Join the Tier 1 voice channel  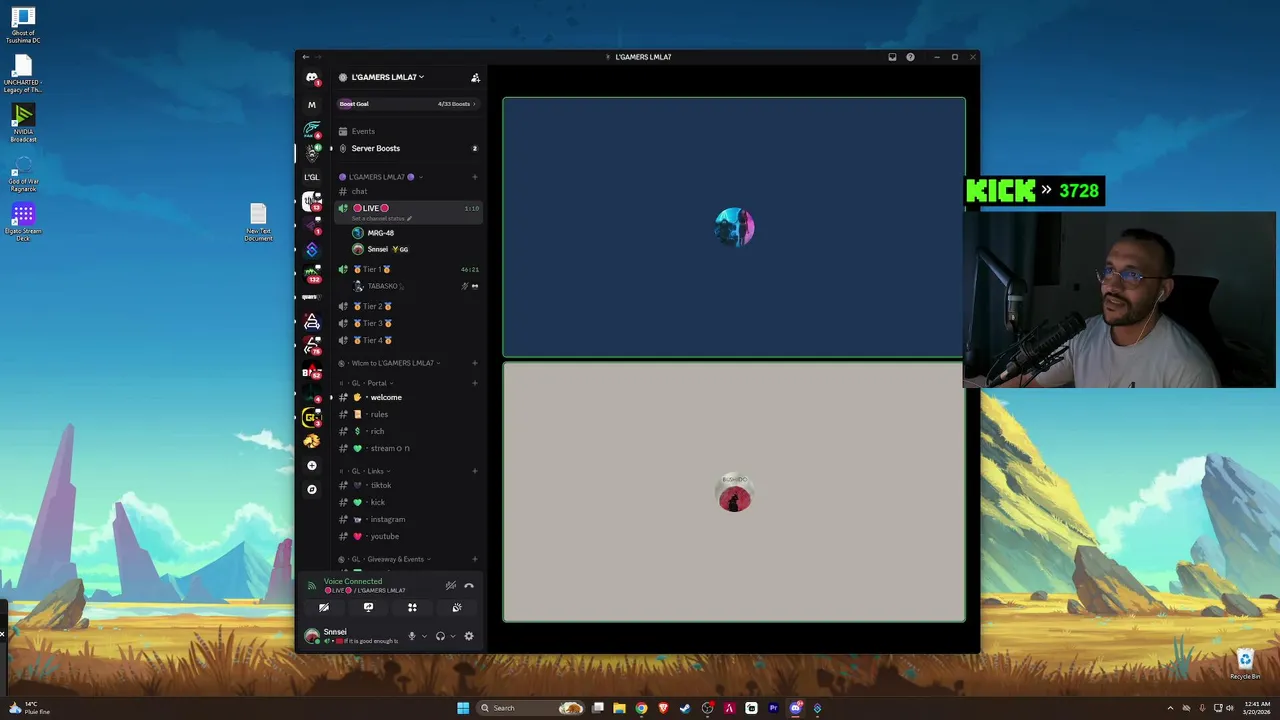408,269
